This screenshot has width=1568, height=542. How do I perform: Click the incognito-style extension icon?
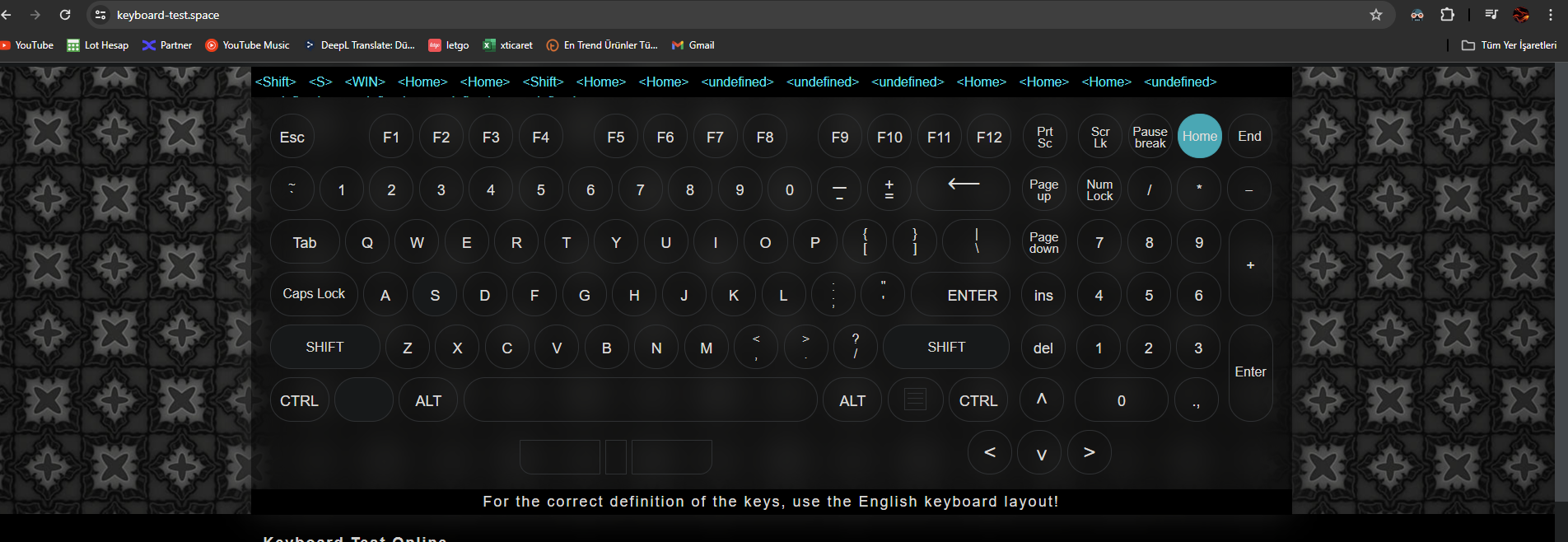pos(1417,15)
